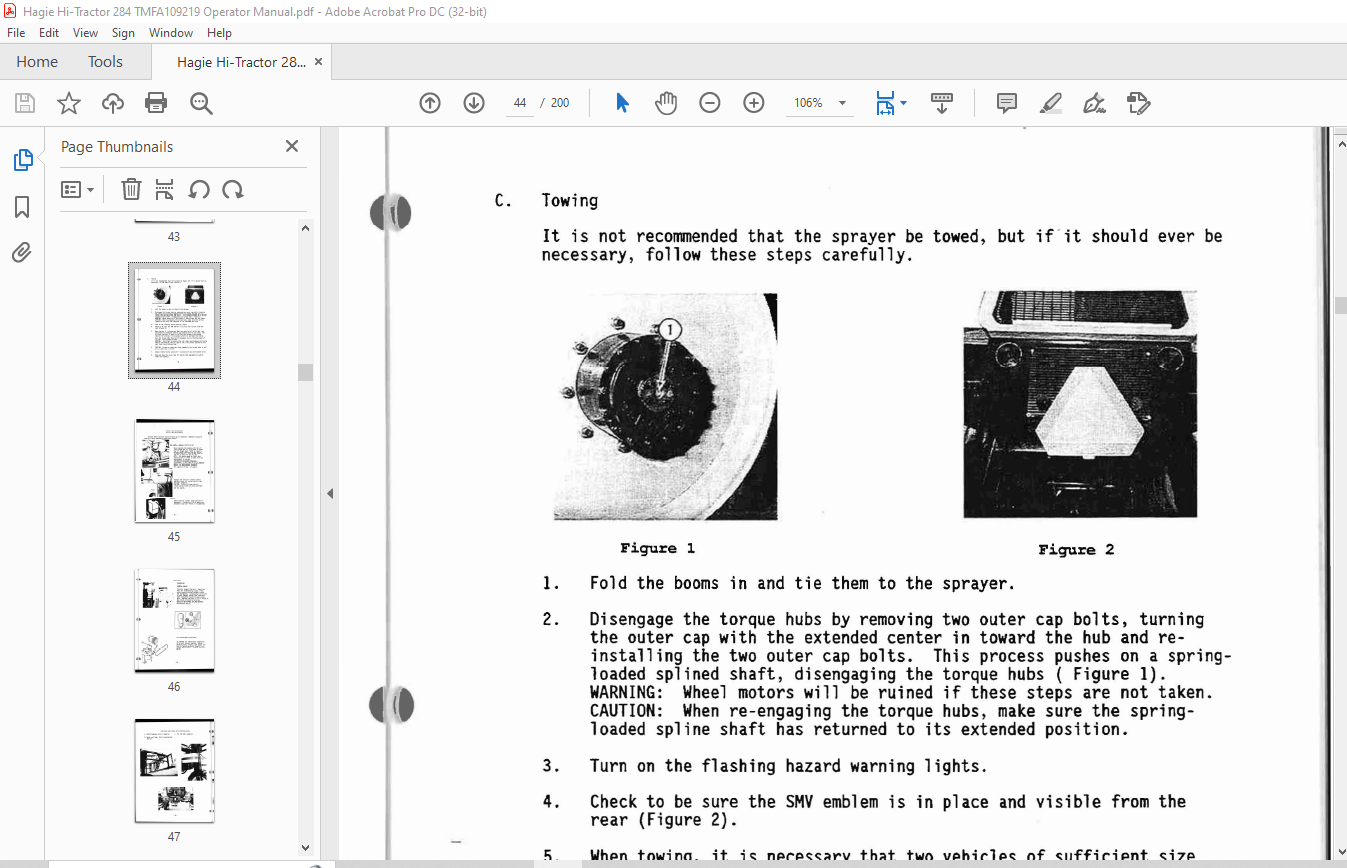1347x868 pixels.
Task: Open the File menu
Action: coord(16,33)
